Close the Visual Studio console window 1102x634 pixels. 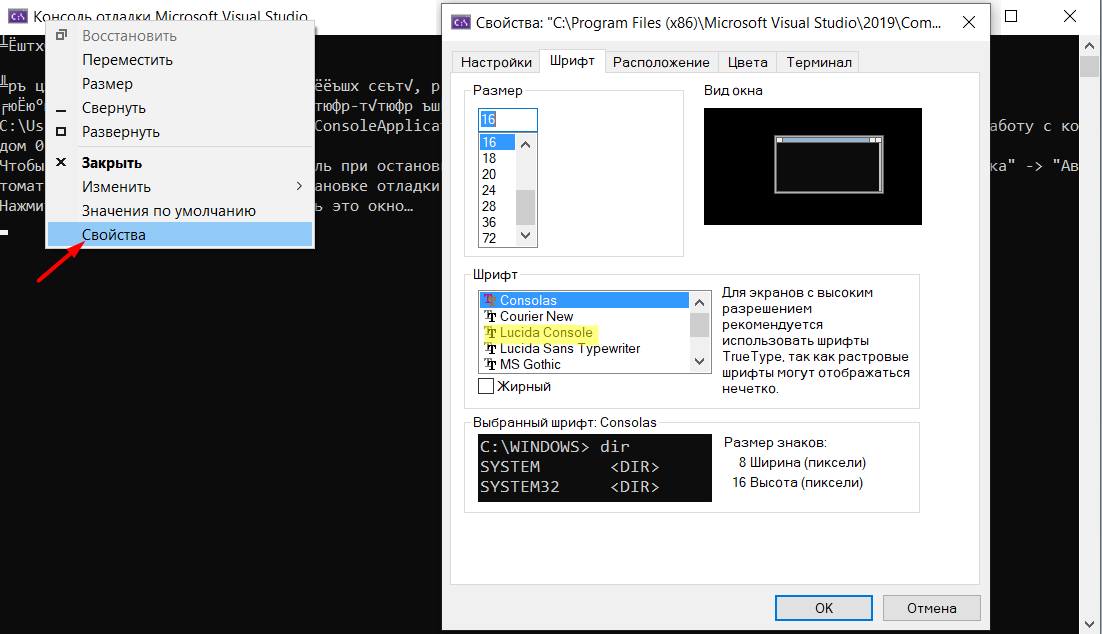[1070, 16]
